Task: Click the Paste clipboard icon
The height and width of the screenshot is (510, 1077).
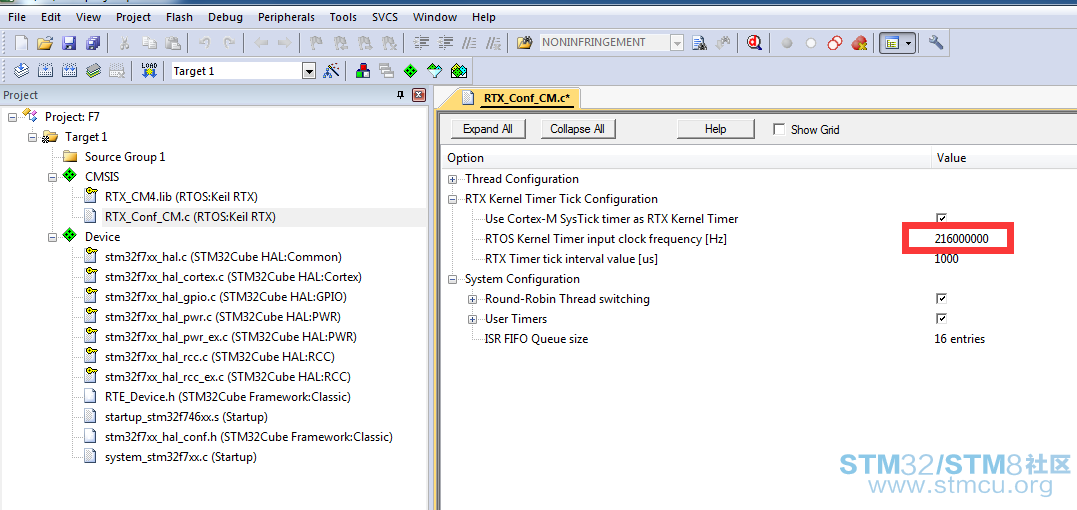Action: pos(173,43)
